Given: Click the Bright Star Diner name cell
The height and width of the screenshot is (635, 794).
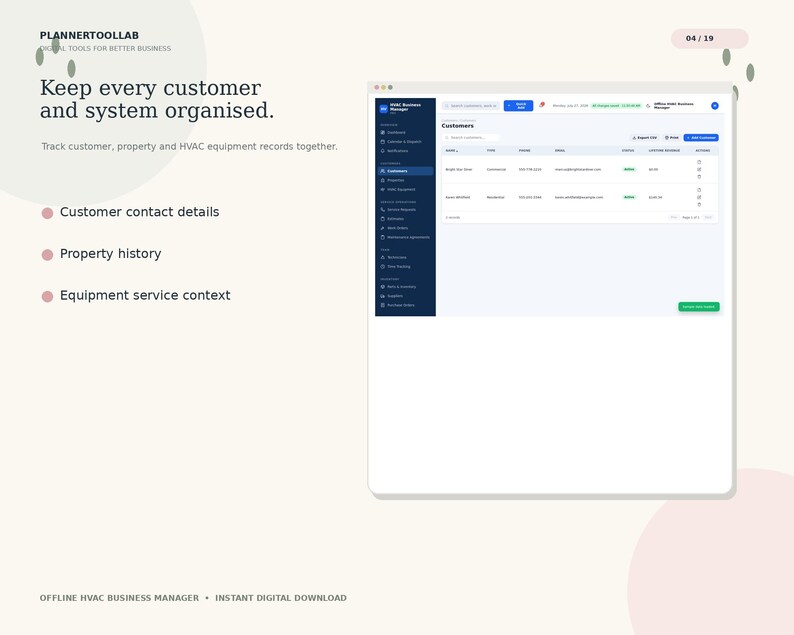Looking at the screenshot, I should coord(459,170).
